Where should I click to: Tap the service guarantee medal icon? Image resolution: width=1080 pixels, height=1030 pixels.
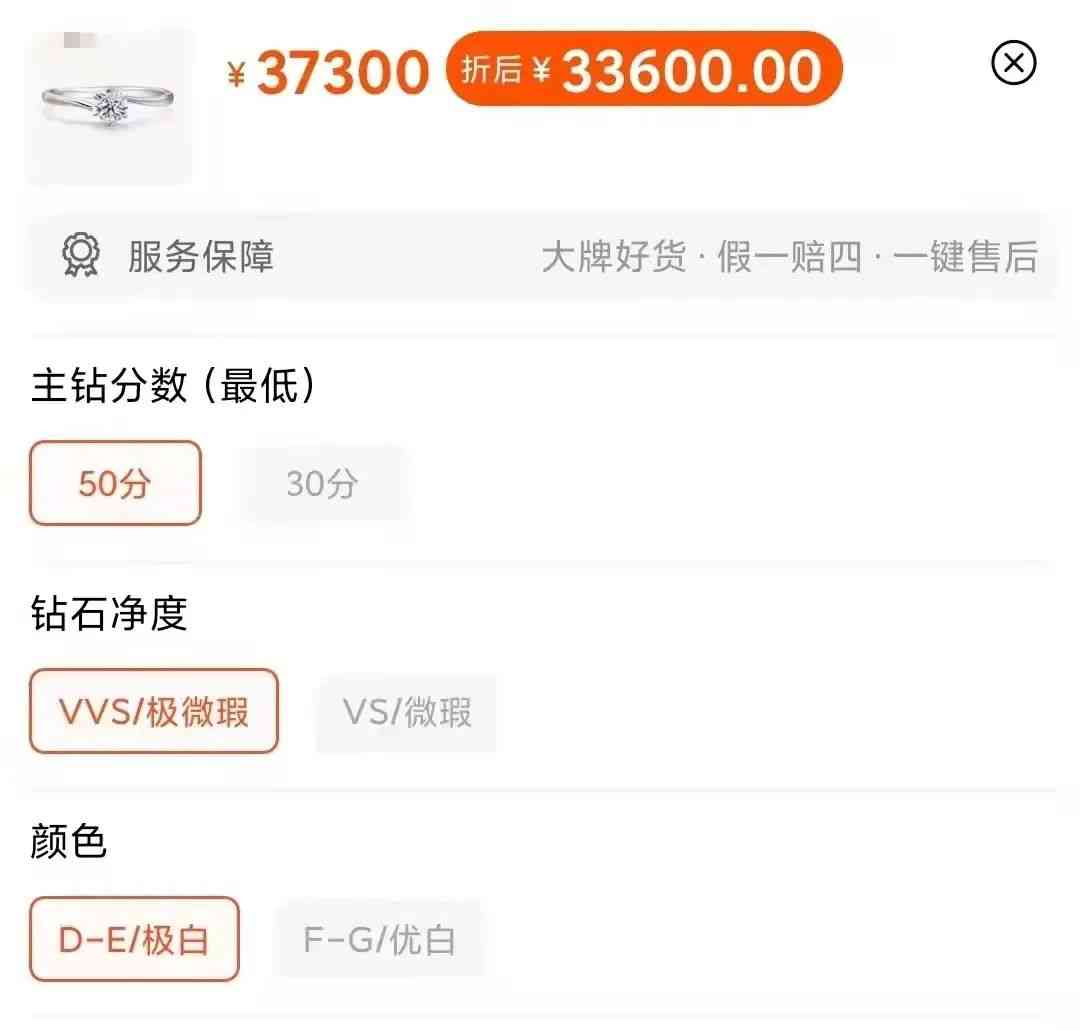pyautogui.click(x=81, y=256)
